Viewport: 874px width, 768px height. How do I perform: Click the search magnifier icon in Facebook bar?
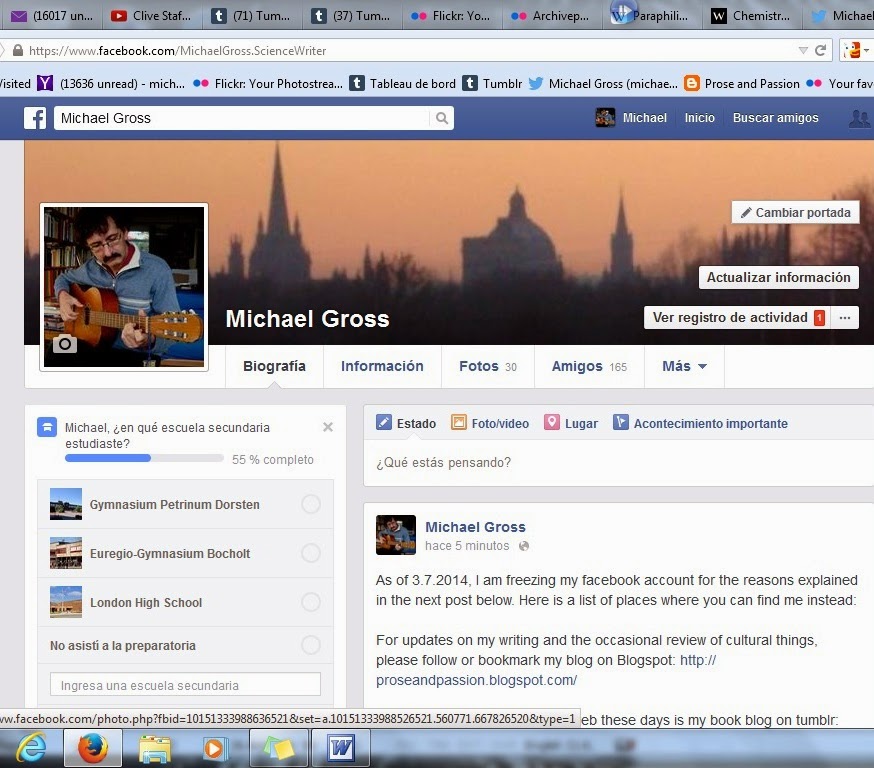[x=441, y=118]
